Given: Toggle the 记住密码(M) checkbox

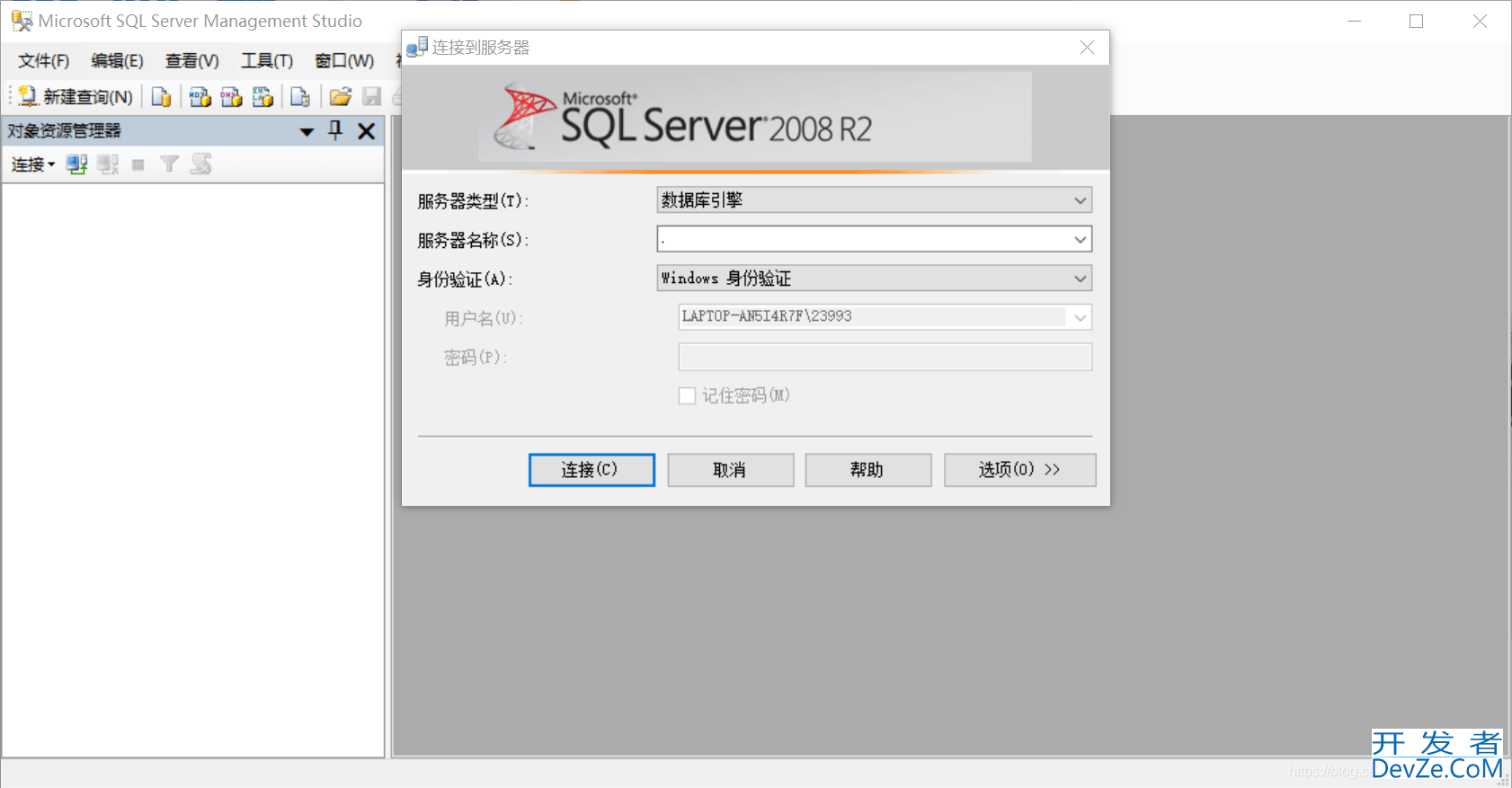Looking at the screenshot, I should (x=687, y=395).
